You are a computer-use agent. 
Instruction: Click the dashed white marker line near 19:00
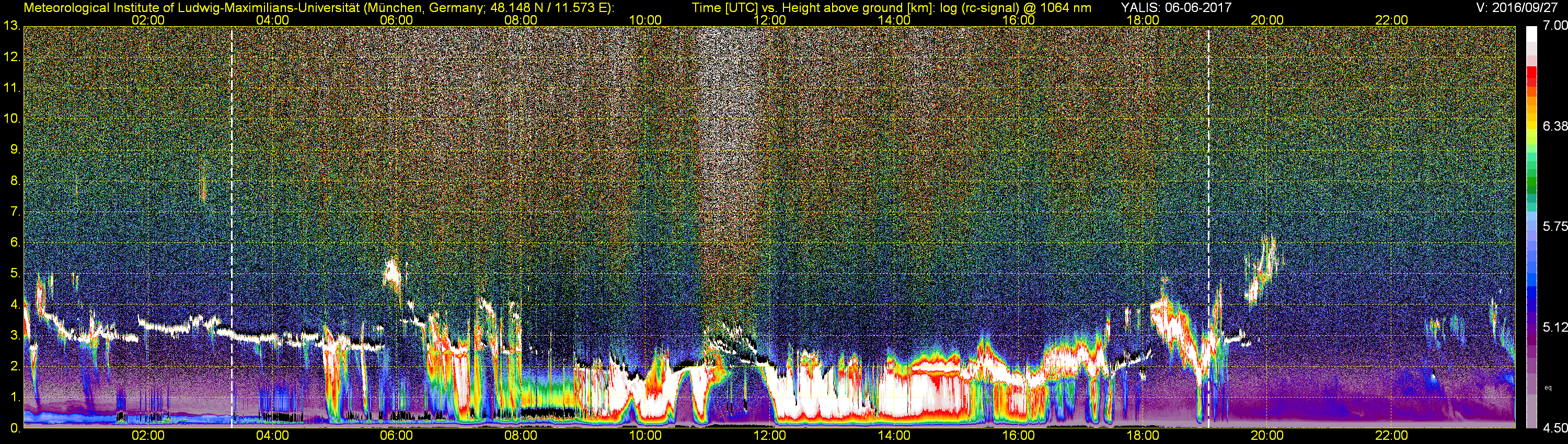click(1208, 228)
